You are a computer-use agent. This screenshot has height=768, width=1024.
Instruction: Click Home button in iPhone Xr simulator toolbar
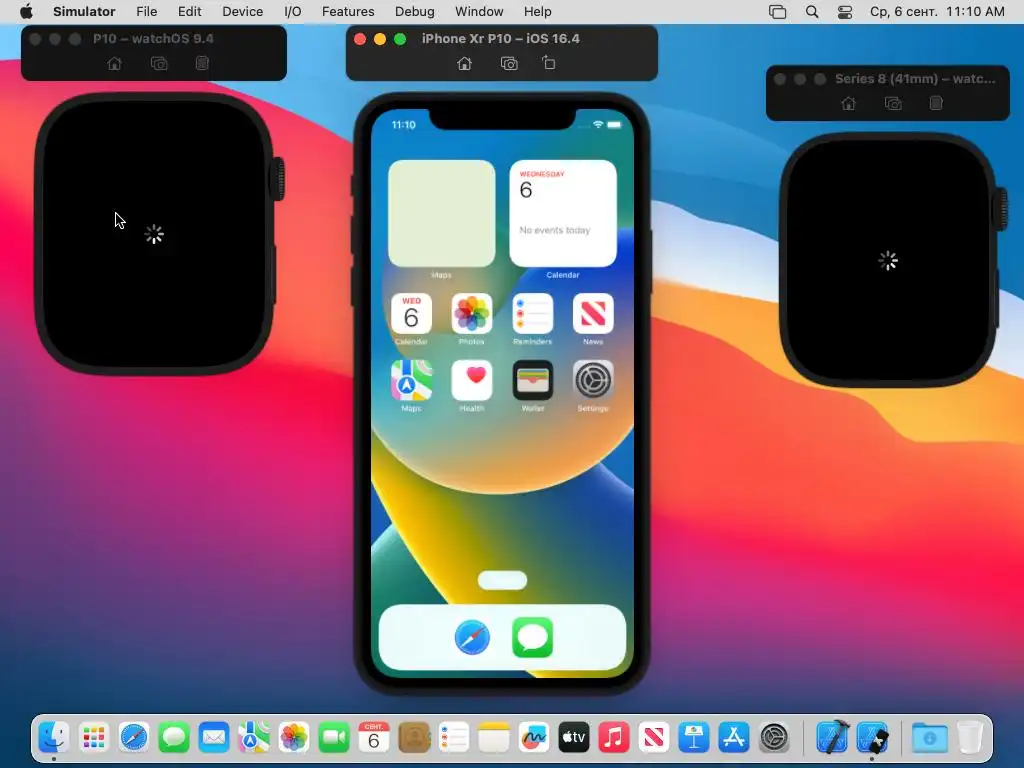click(464, 63)
